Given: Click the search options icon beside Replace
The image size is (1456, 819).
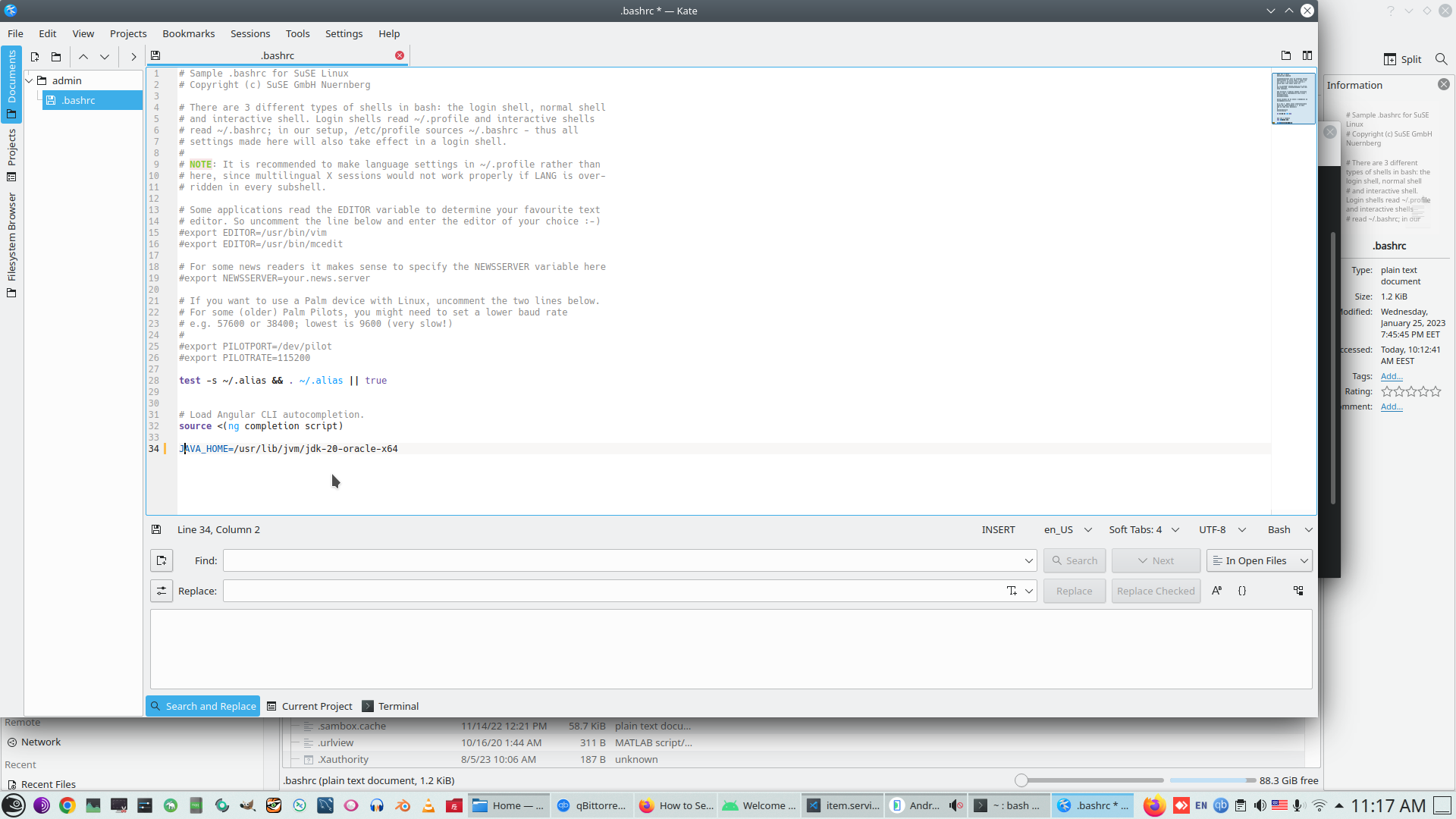Looking at the screenshot, I should [162, 591].
